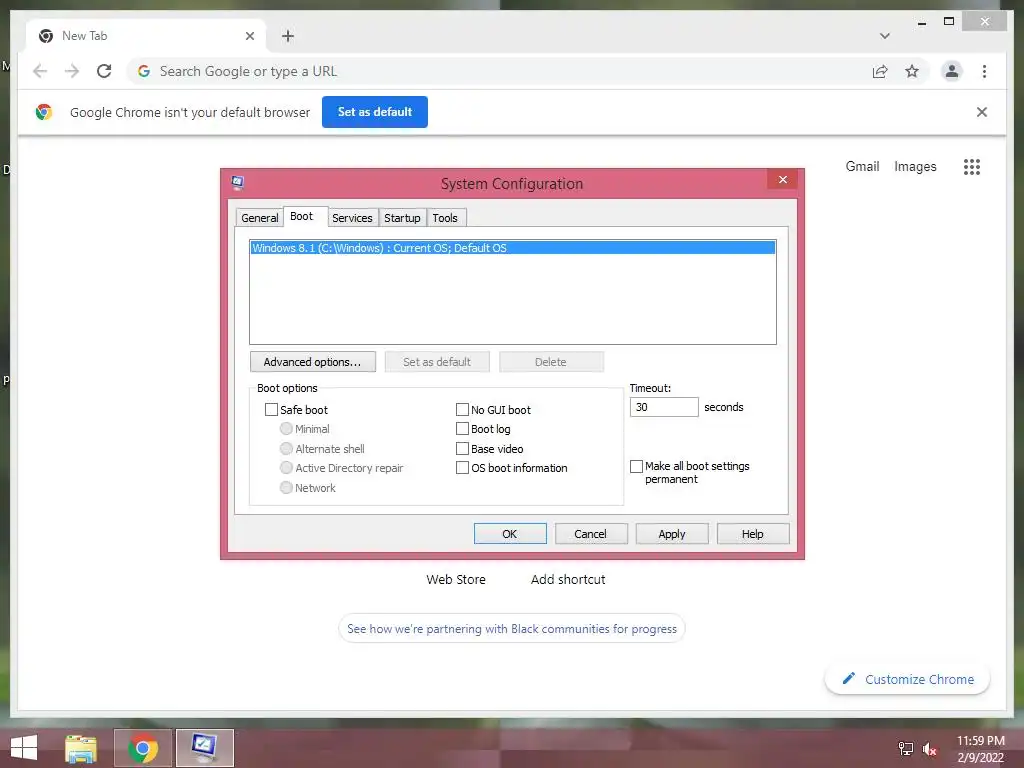Select the New Tab browser tab

(146, 36)
